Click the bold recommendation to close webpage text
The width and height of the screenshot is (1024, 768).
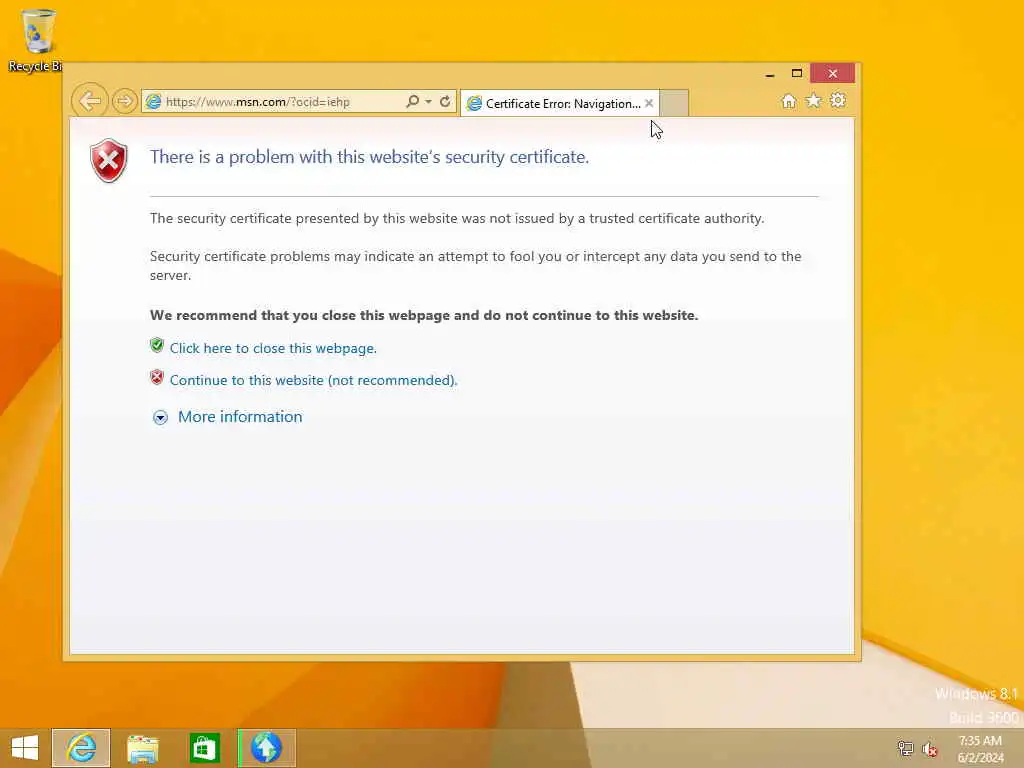point(424,315)
